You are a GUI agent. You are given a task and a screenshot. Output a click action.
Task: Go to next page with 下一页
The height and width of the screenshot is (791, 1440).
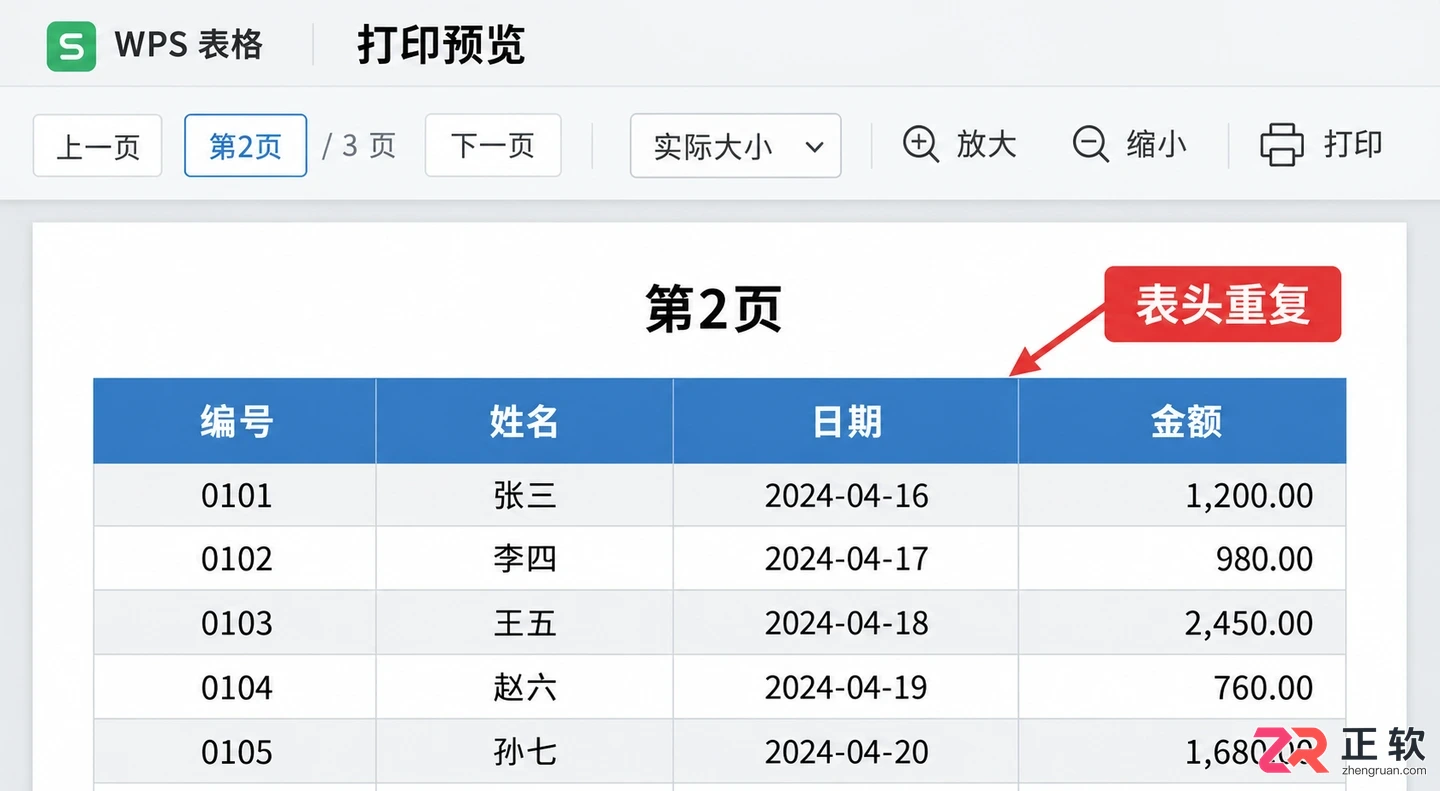[x=493, y=146]
